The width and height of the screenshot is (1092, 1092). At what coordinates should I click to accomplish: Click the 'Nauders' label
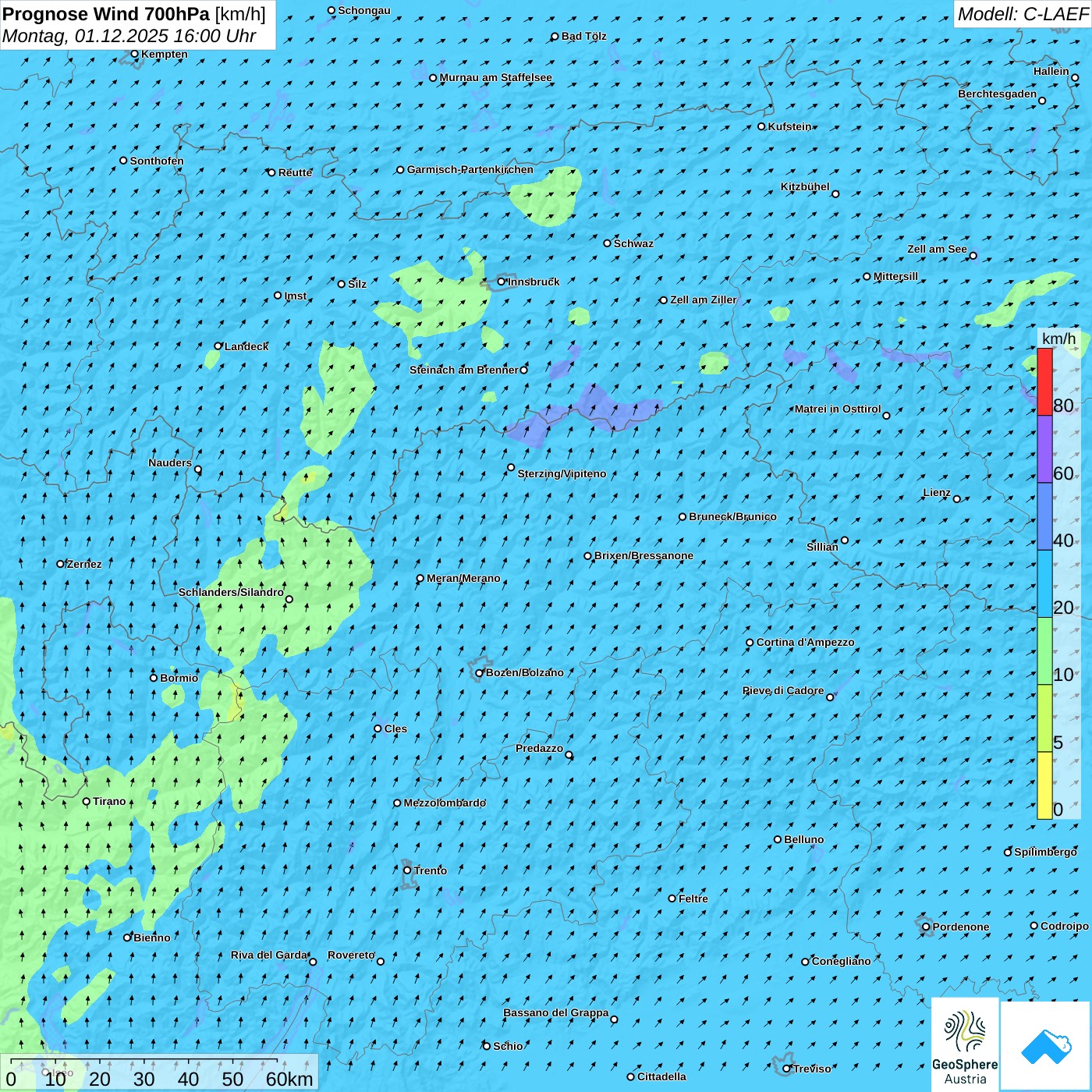click(170, 463)
